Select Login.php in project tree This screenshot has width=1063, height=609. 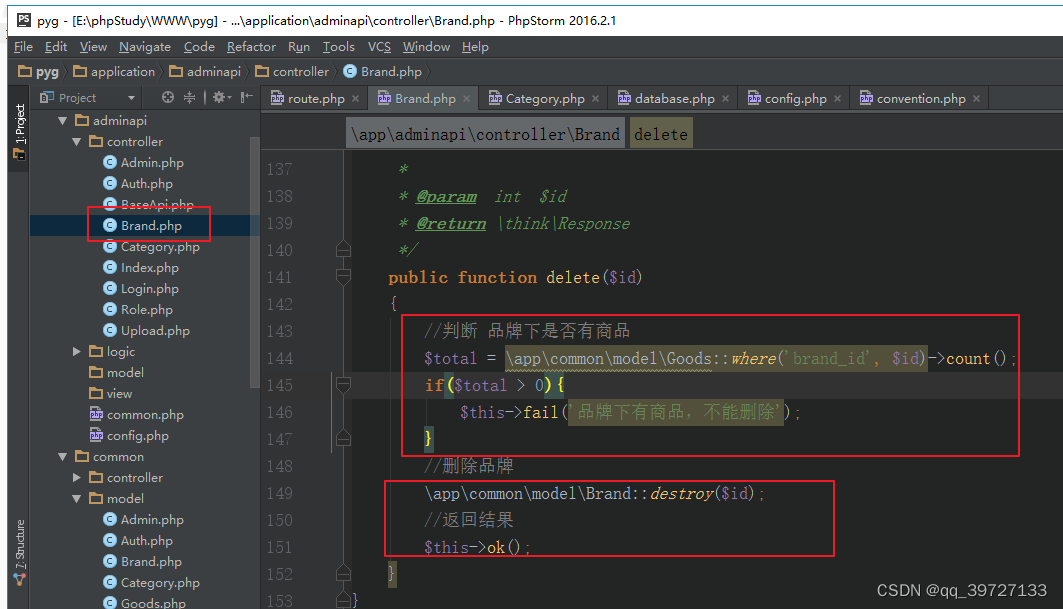pos(141,289)
